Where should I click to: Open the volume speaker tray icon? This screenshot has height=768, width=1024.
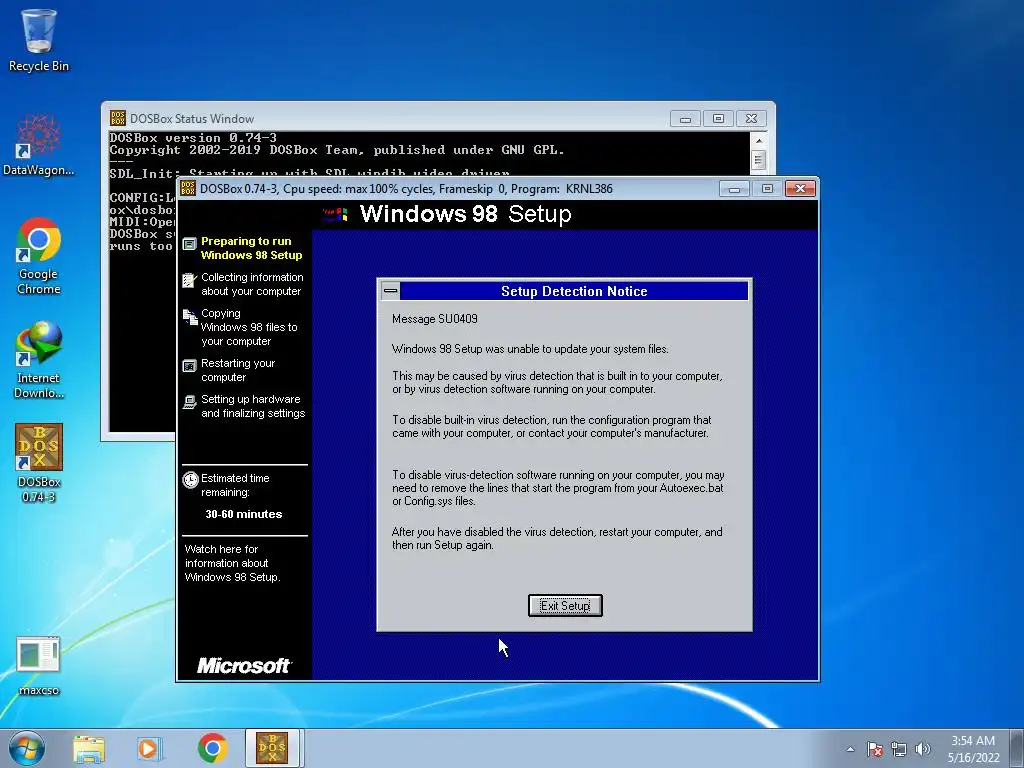pos(923,749)
